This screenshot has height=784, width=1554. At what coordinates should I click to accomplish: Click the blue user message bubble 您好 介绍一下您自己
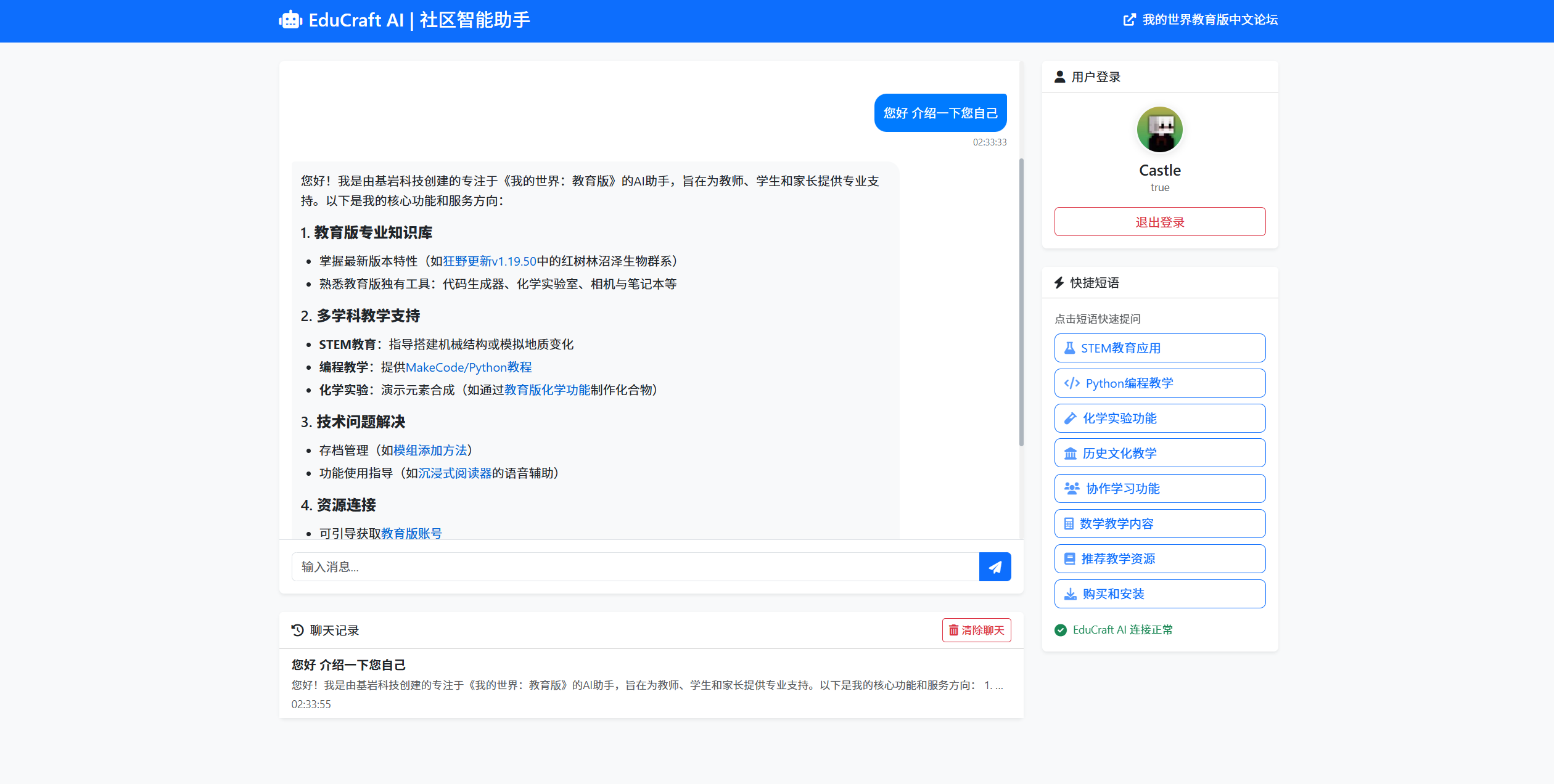tap(940, 113)
